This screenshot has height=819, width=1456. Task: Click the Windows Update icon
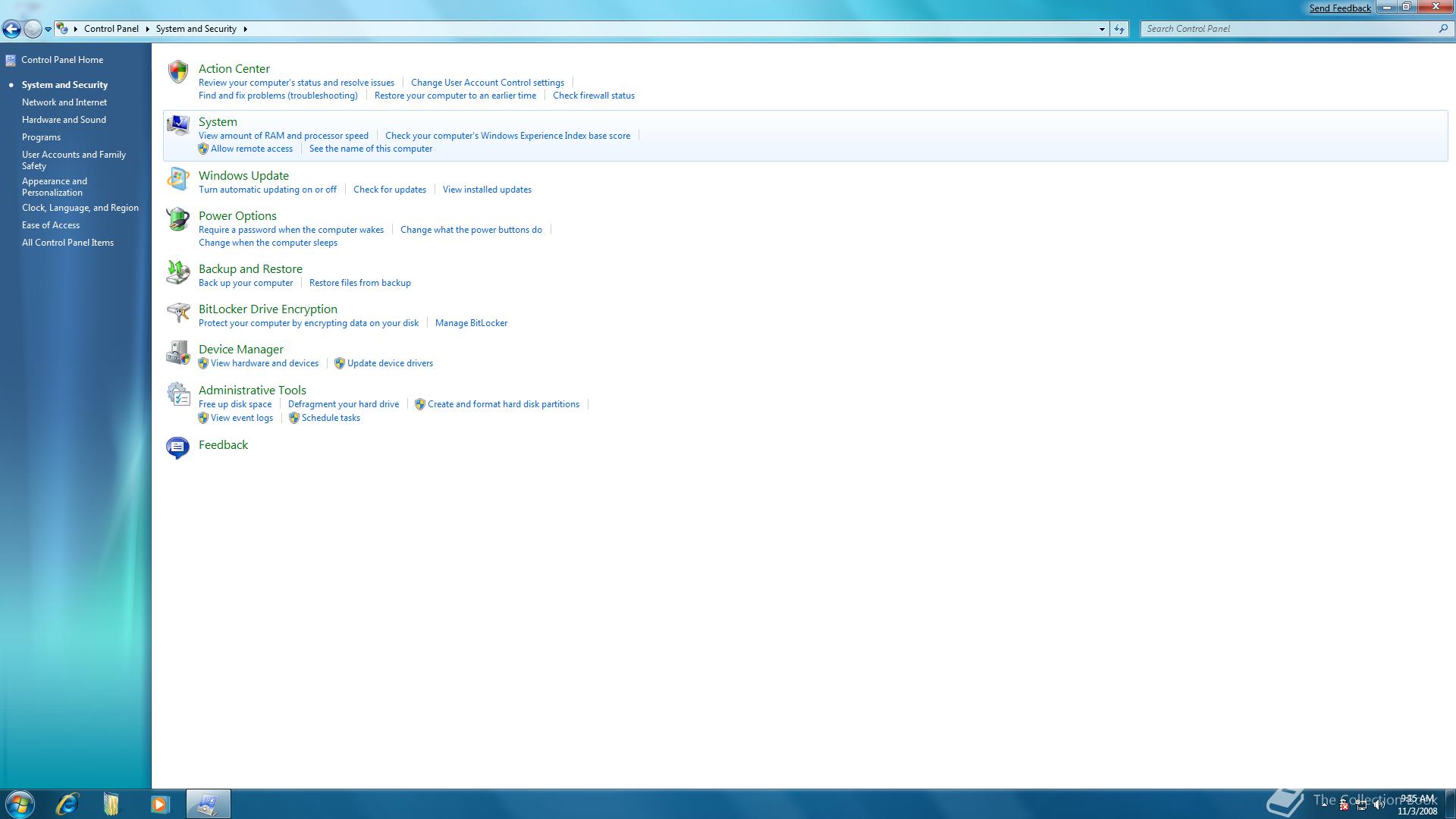pos(178,179)
